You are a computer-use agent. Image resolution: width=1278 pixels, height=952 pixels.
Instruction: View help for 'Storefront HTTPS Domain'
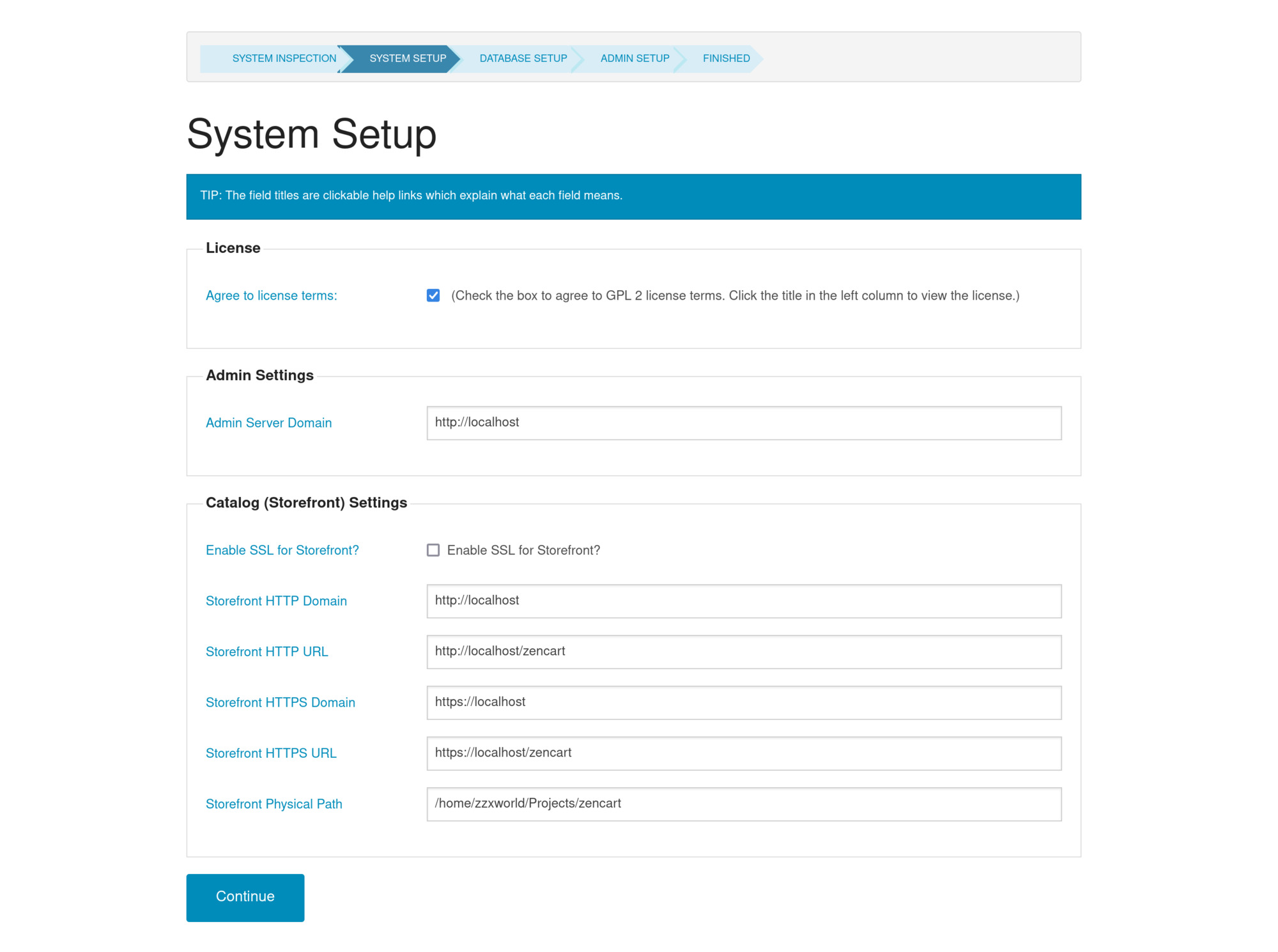[x=281, y=702]
